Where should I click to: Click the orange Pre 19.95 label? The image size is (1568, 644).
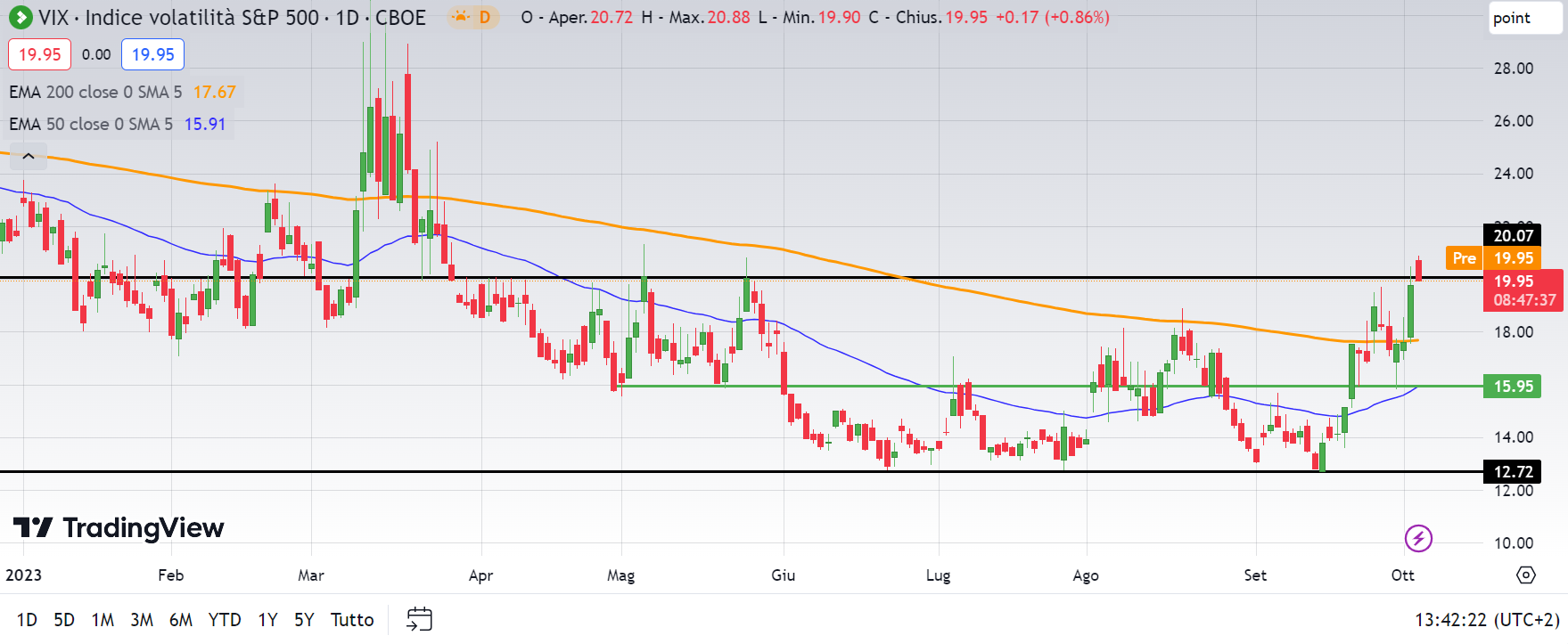pyautogui.click(x=1493, y=258)
